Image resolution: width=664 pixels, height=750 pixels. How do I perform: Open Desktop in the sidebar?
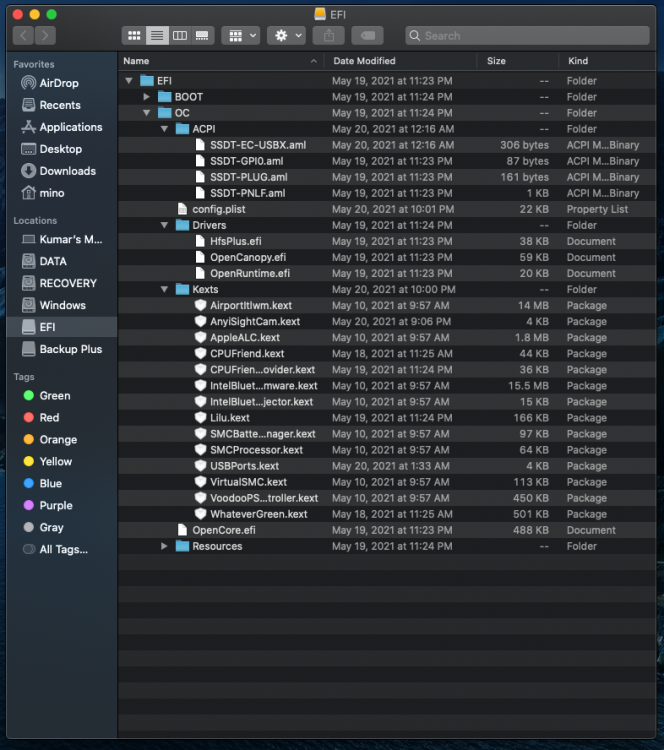point(62,149)
